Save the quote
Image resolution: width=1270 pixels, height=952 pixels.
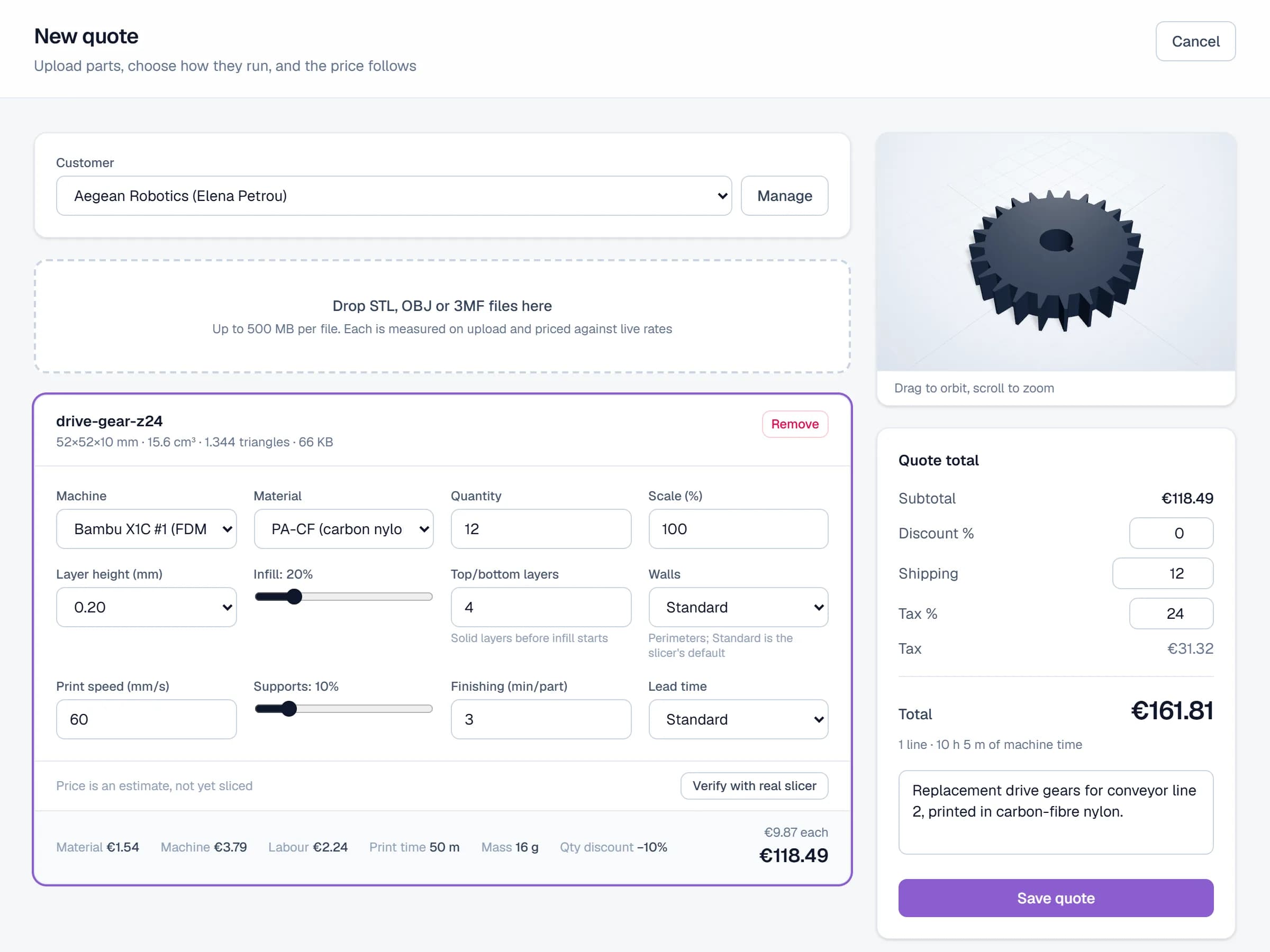(1055, 898)
